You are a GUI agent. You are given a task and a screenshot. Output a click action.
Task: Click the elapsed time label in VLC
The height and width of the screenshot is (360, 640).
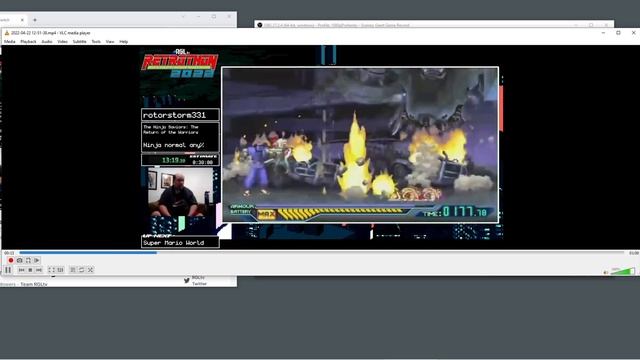pyautogui.click(x=9, y=253)
